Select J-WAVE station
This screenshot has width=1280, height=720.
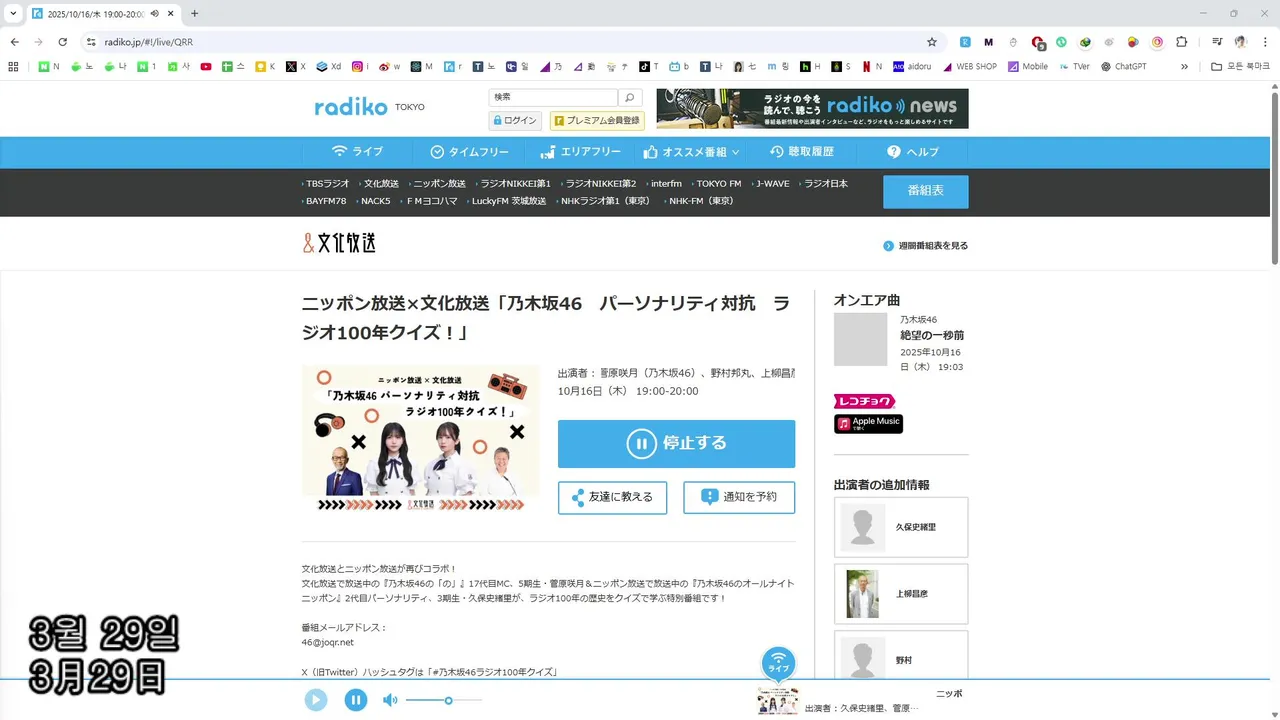click(772, 184)
